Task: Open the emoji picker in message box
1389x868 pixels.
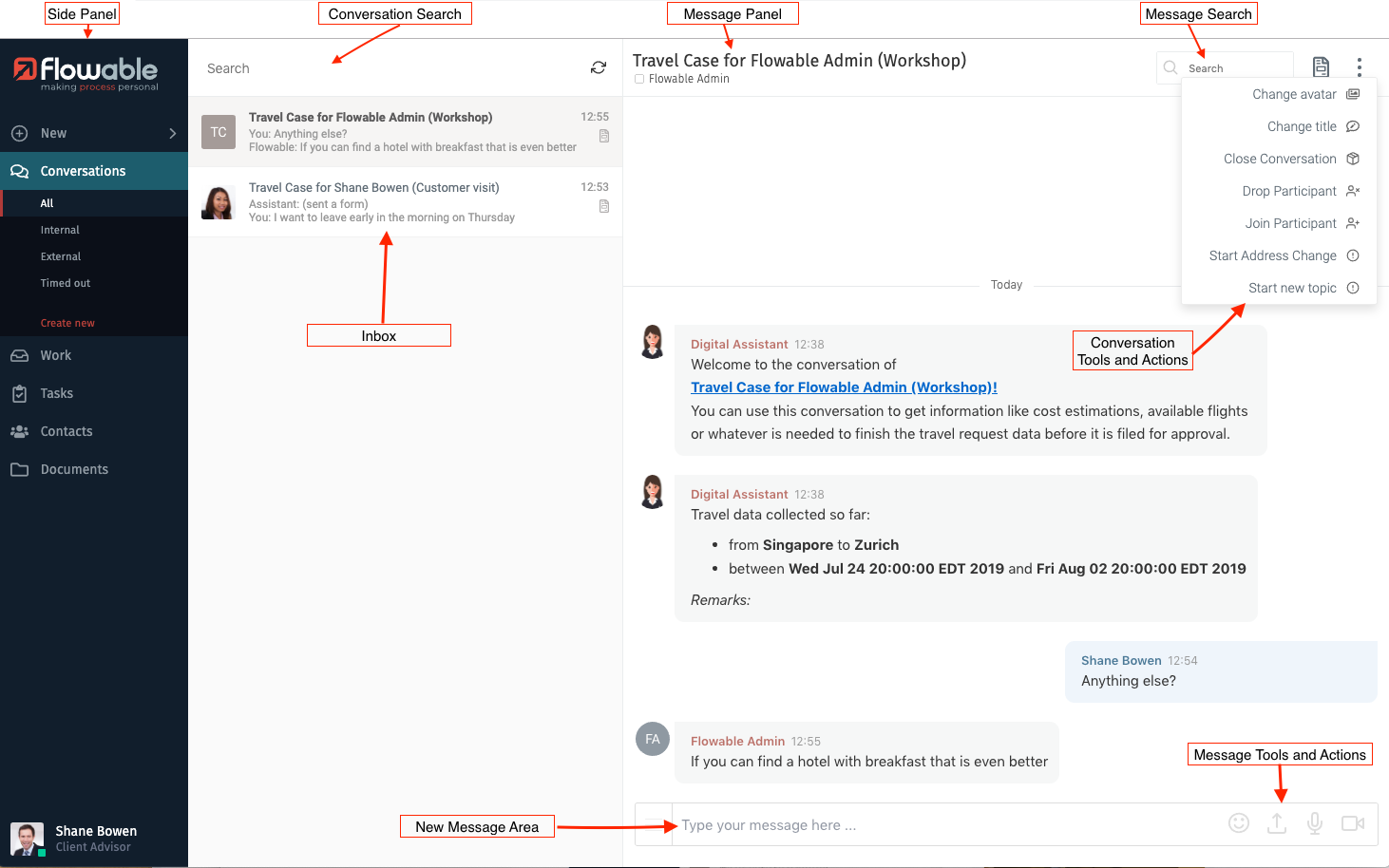Action: 1239,823
